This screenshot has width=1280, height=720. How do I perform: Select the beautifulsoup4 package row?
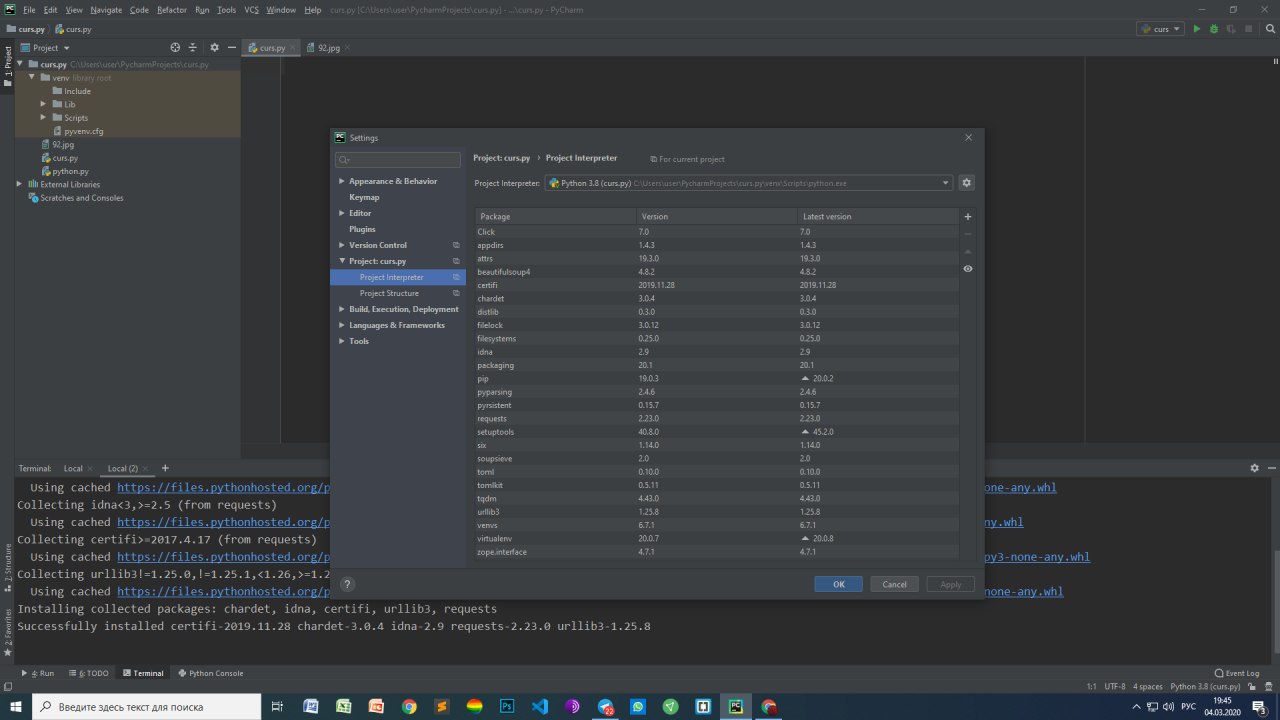pos(716,272)
